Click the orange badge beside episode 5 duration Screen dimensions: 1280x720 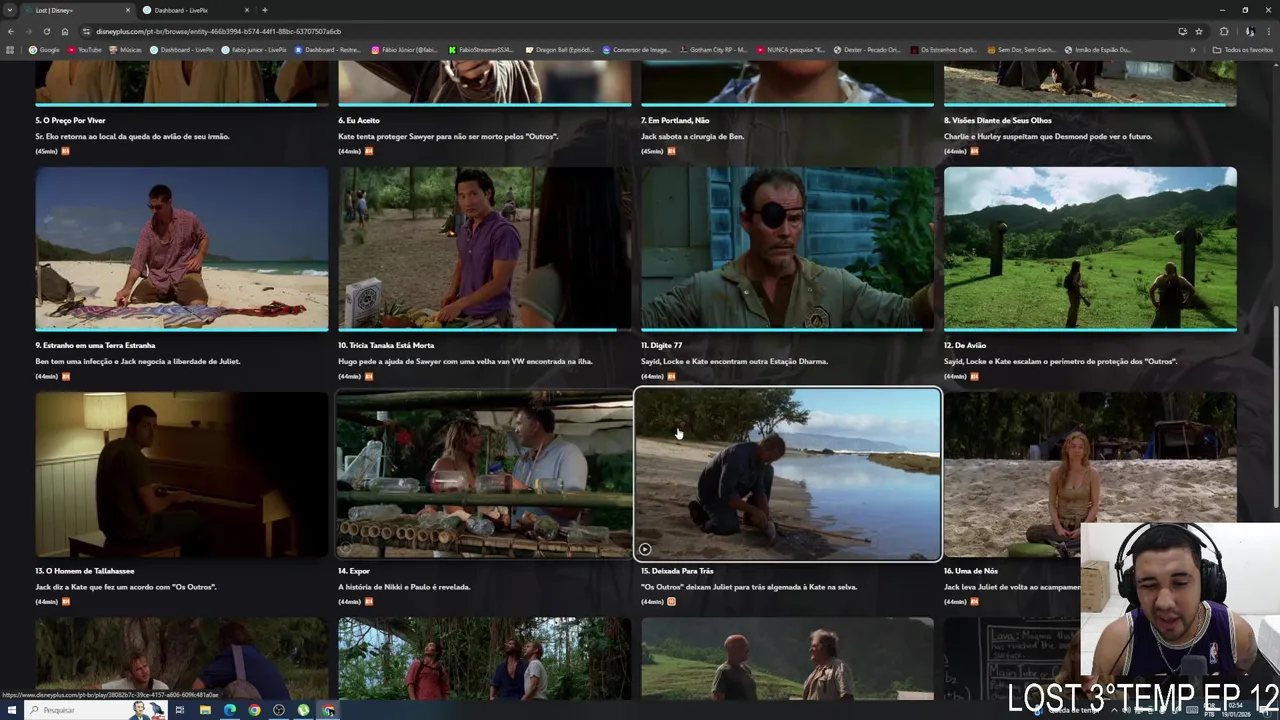[66, 151]
